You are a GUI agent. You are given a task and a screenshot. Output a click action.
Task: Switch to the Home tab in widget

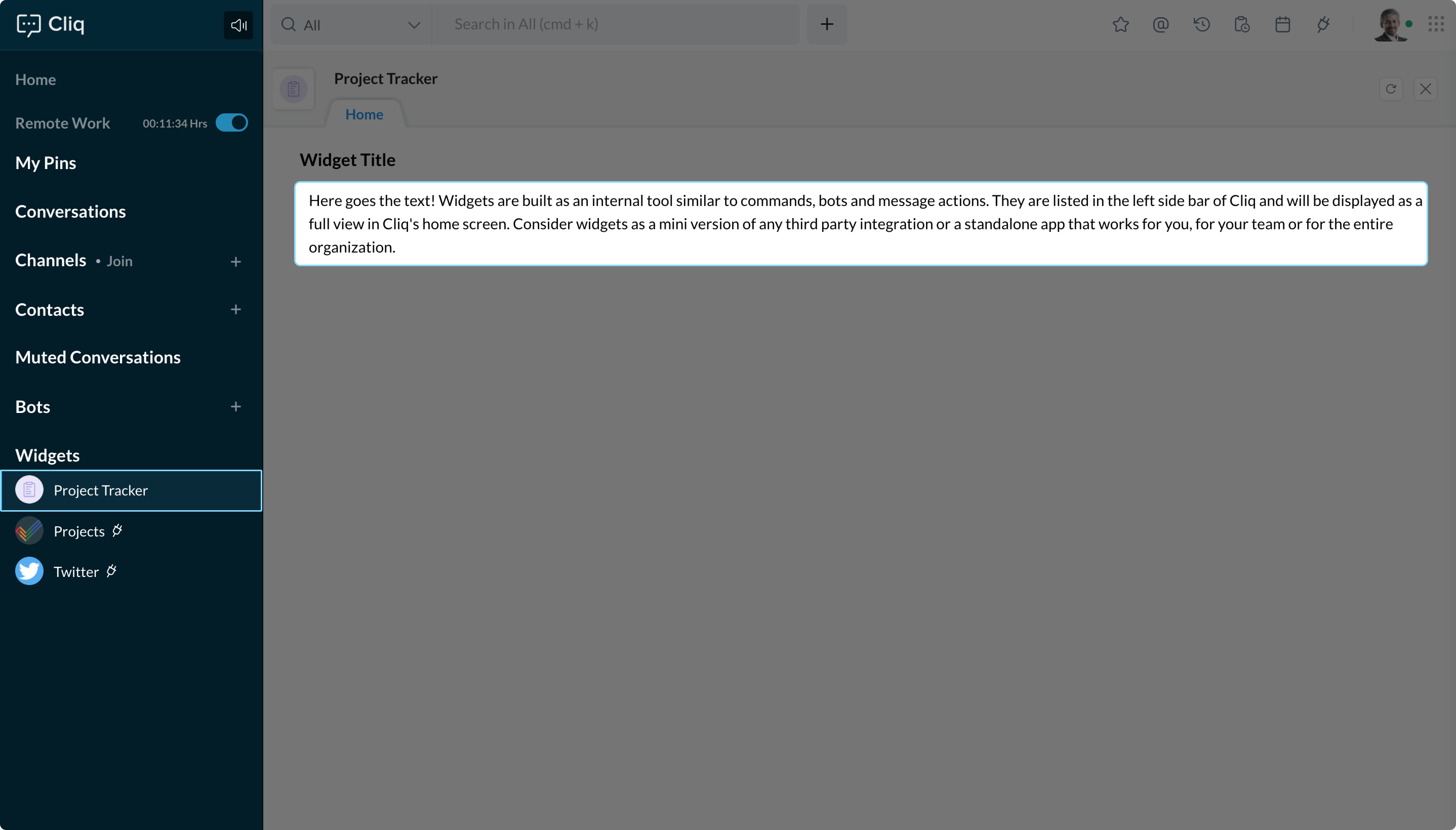coord(364,114)
